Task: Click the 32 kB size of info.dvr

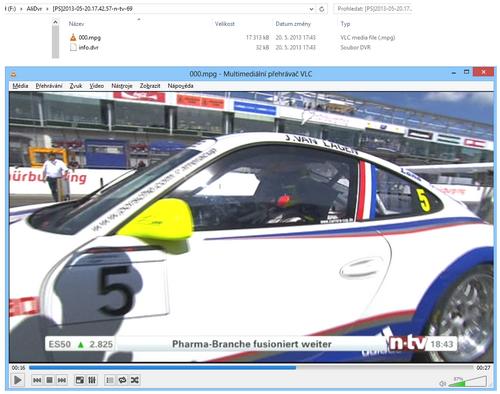Action: (262, 48)
